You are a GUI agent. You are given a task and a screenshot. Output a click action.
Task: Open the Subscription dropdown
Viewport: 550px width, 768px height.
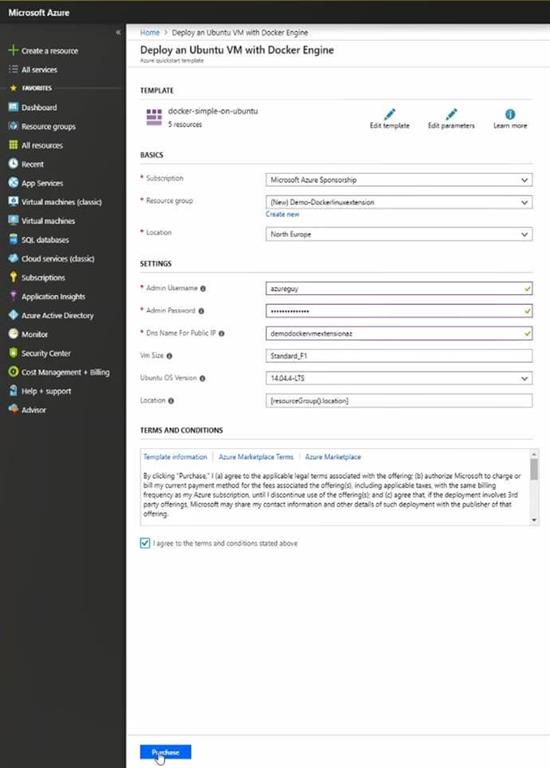pyautogui.click(x=399, y=180)
